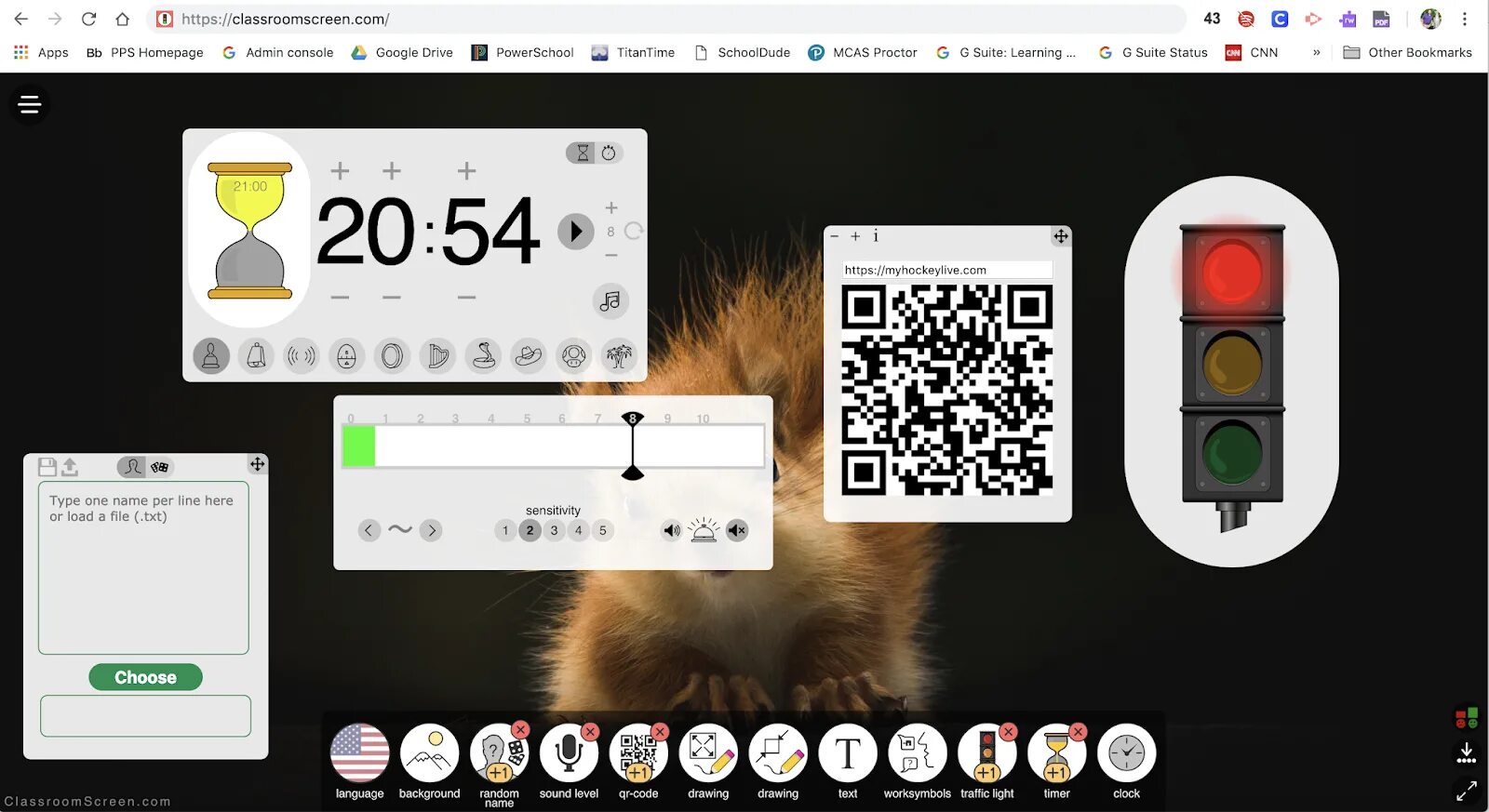Open the timer music options
This screenshot has width=1489, height=812.
pyautogui.click(x=610, y=300)
